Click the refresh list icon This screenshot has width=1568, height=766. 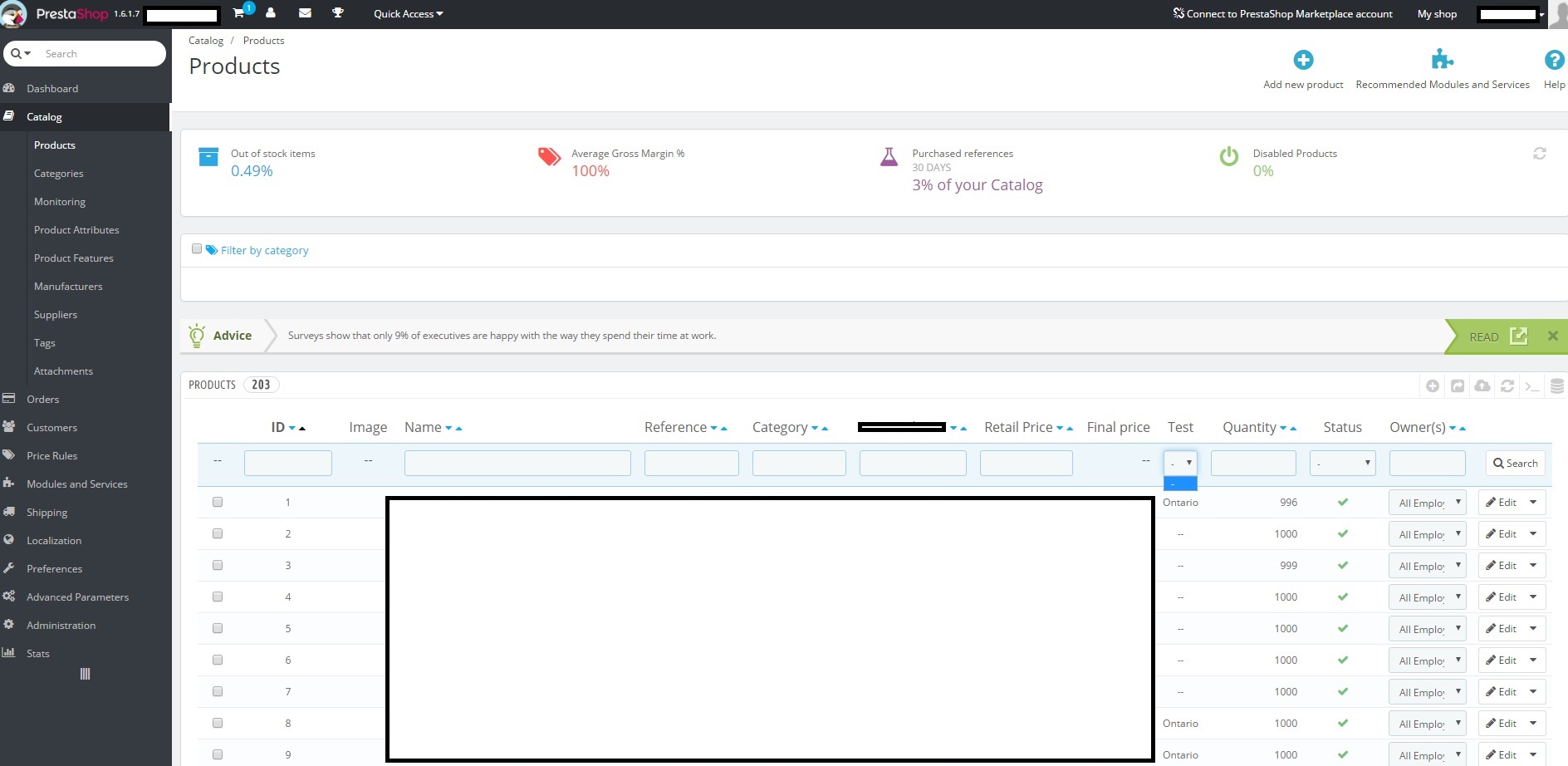pyautogui.click(x=1507, y=385)
